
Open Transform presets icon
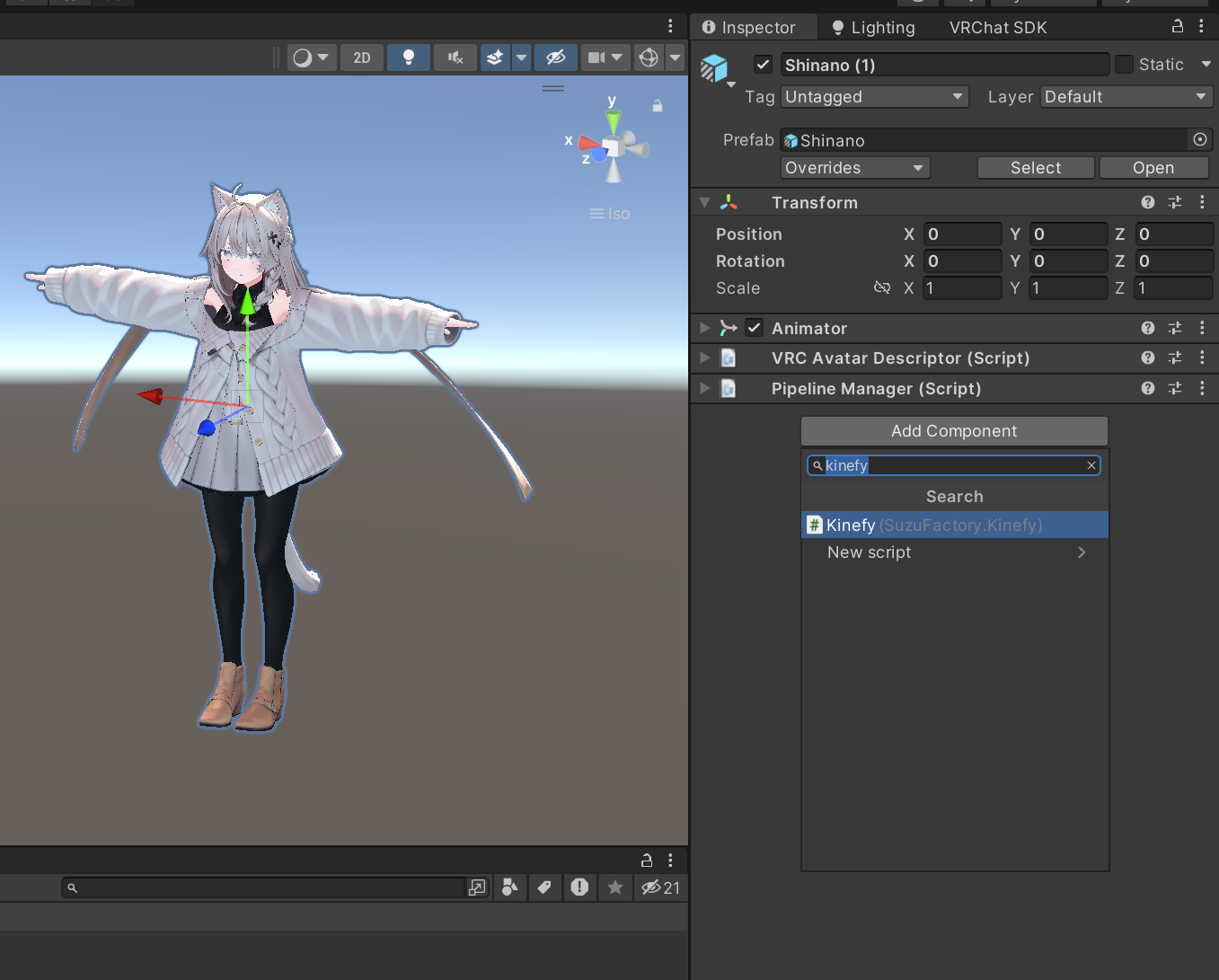coord(1175,202)
